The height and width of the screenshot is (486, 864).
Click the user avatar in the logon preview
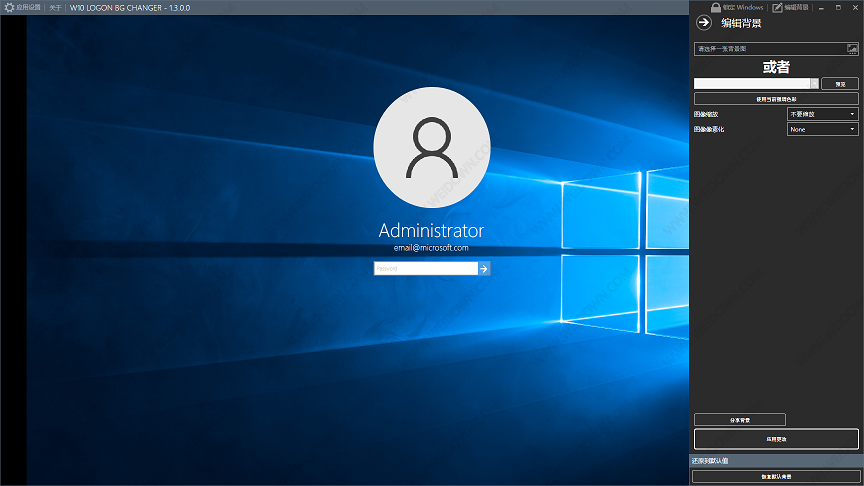pos(431,147)
